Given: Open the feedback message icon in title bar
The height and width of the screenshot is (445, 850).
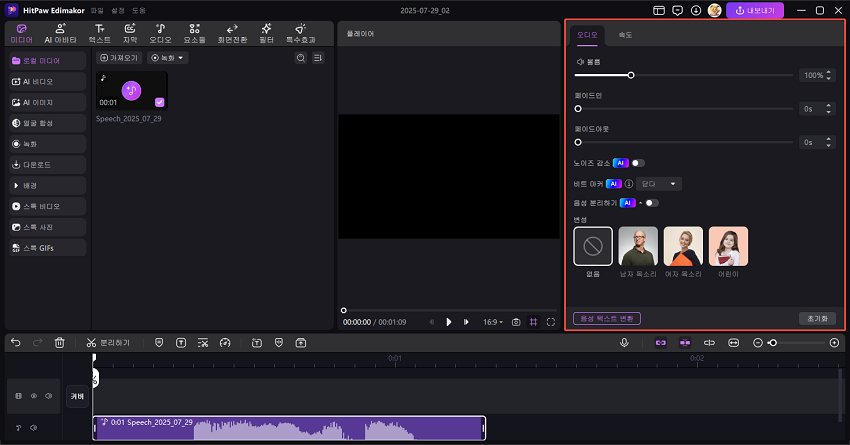Looking at the screenshot, I should pos(678,10).
